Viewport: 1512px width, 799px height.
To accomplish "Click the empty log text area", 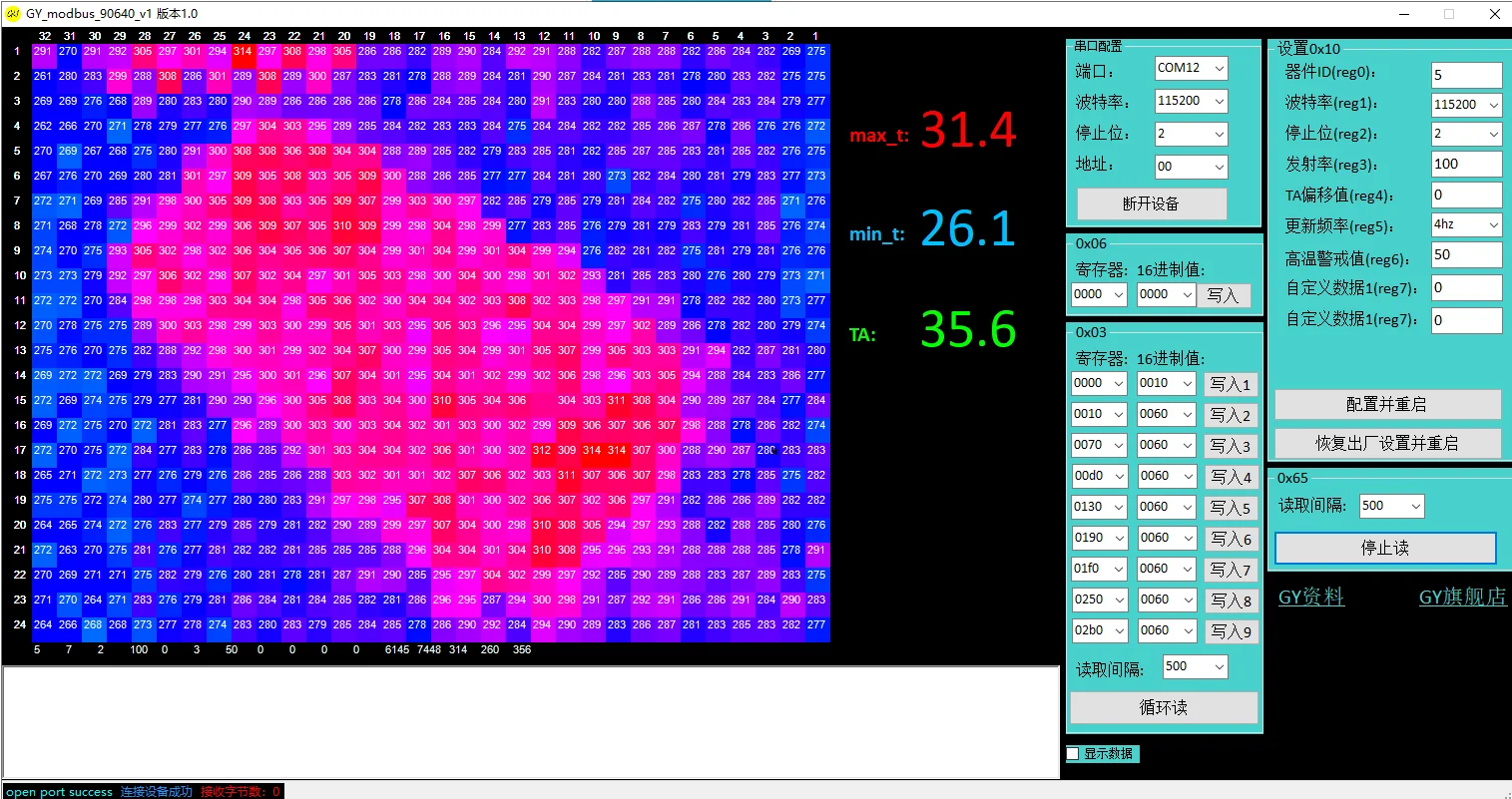I will click(529, 721).
